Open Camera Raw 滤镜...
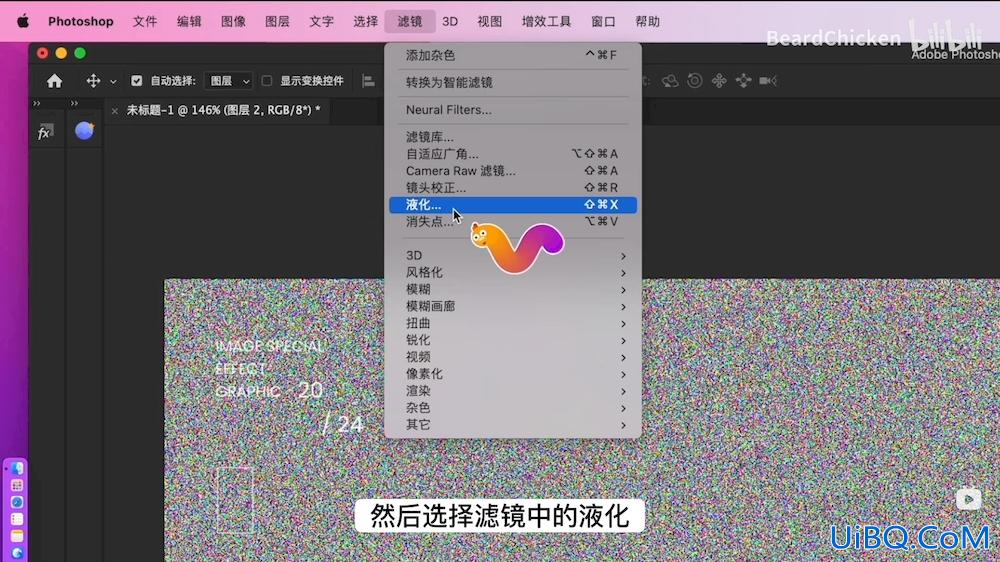 coord(513,171)
